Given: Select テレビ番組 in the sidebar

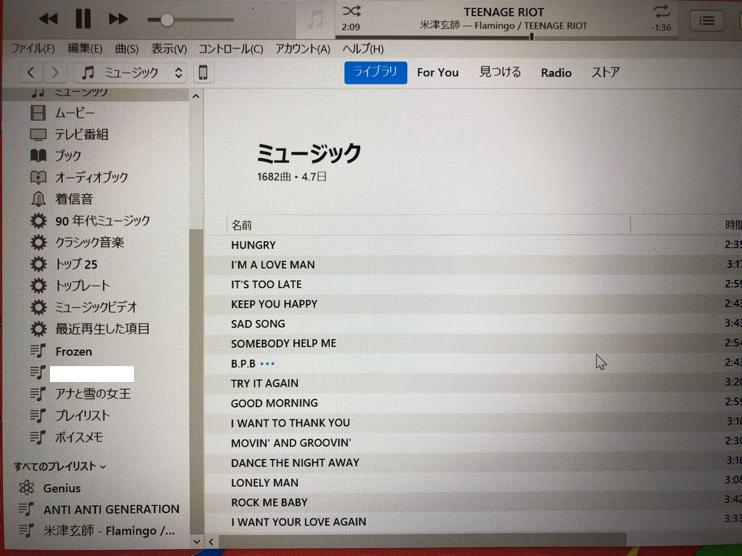Looking at the screenshot, I should (81, 134).
